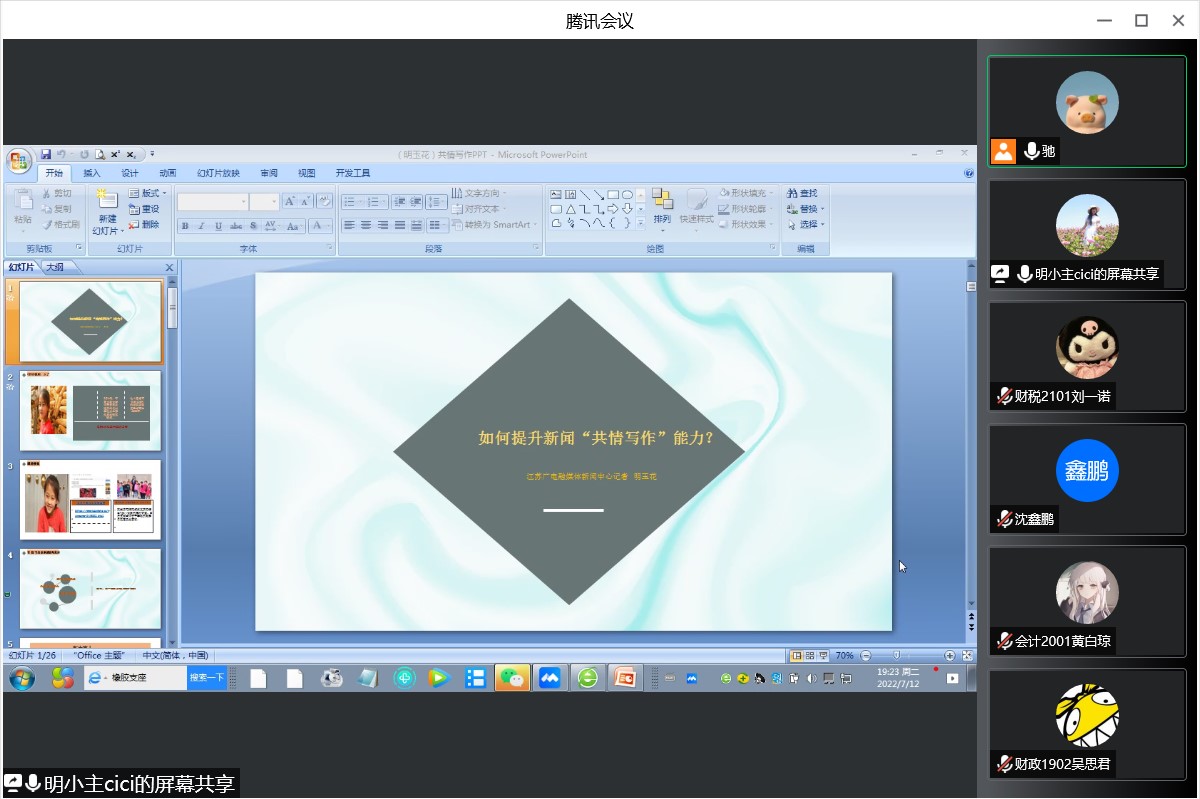
Task: Open the Layout (版式) dropdown
Action: (x=148, y=193)
